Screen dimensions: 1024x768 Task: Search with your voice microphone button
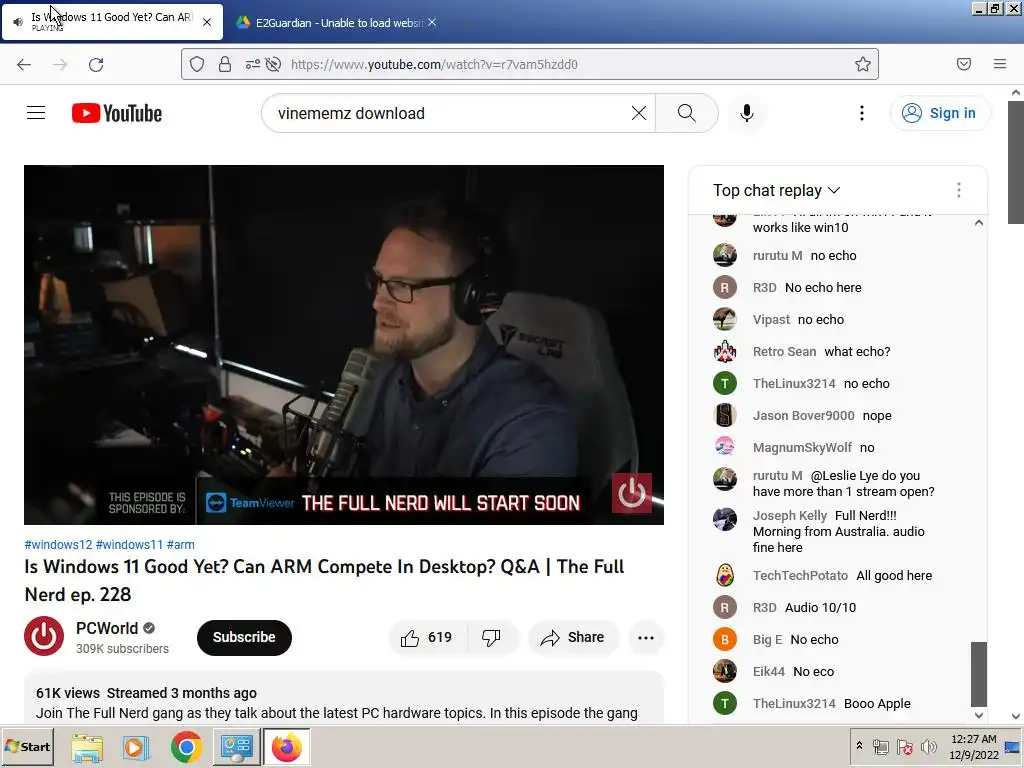coord(747,113)
